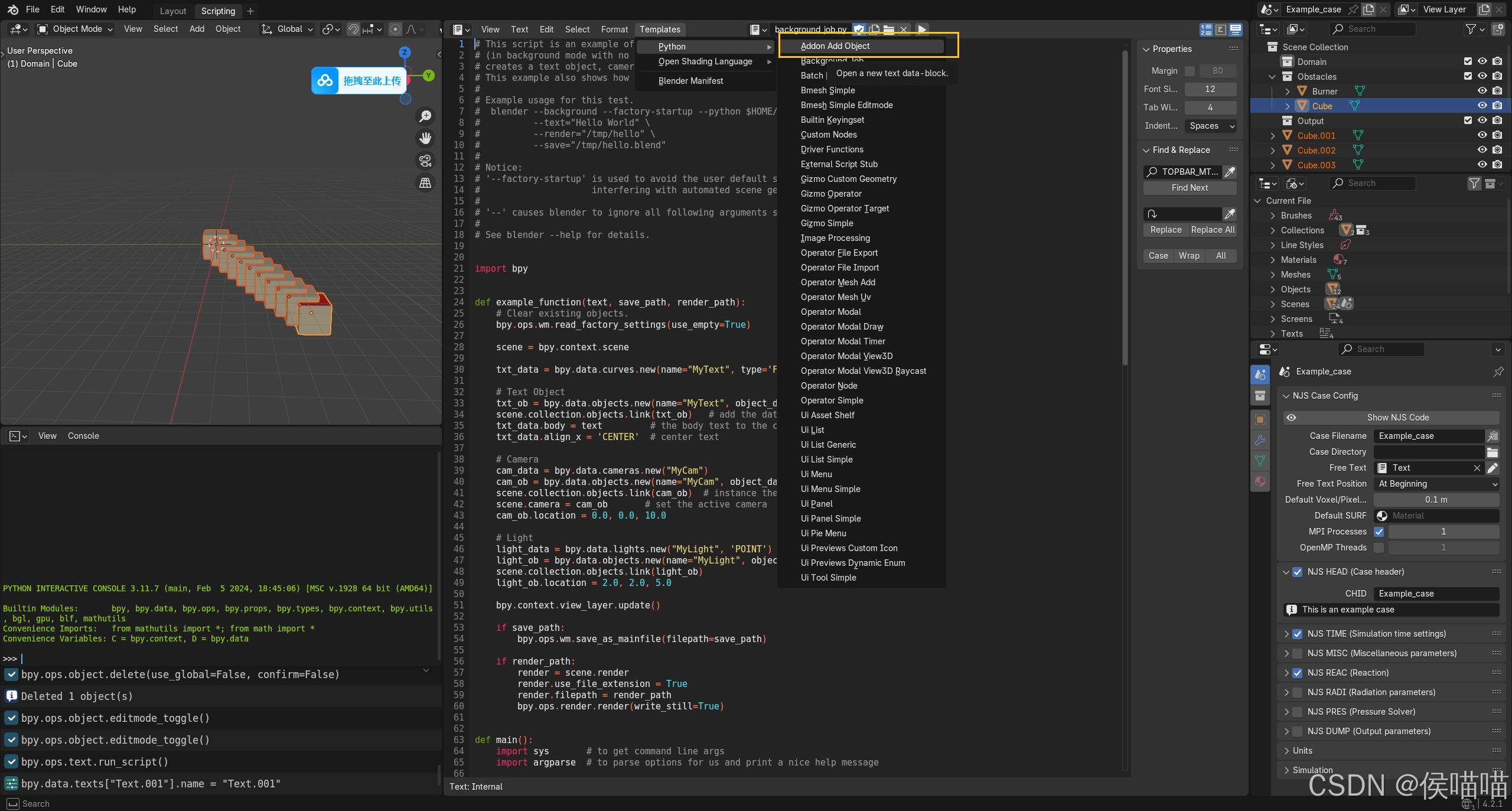Open the Object Mode dropdown
This screenshot has height=811, width=1512.
74,29
